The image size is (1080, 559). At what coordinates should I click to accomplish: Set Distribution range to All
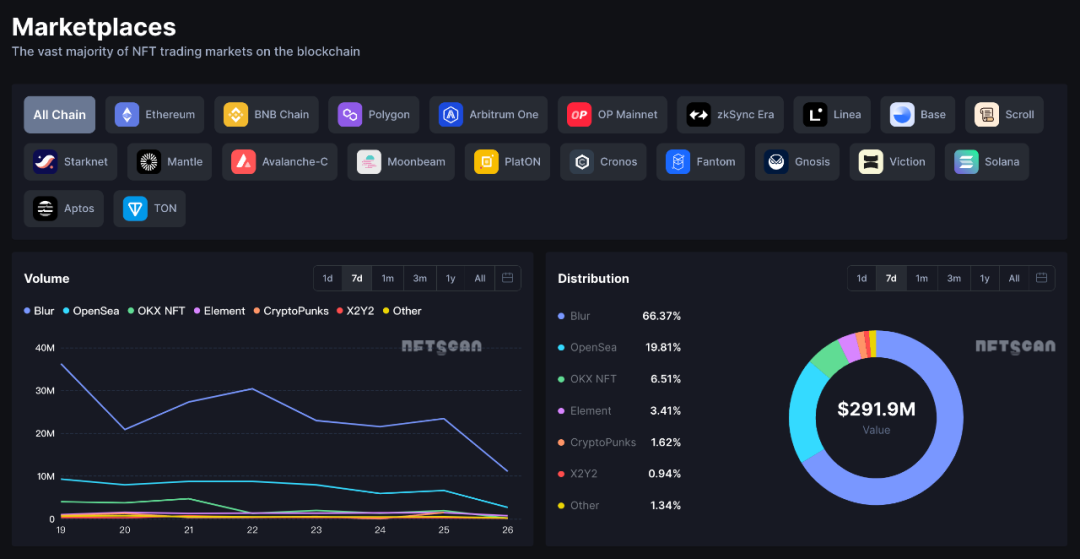coord(1014,278)
